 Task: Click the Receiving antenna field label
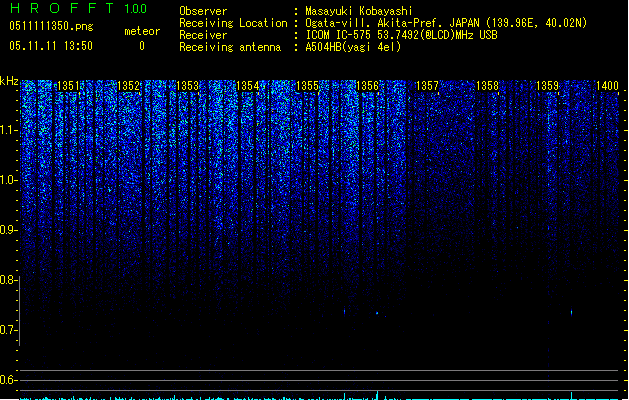coord(230,47)
